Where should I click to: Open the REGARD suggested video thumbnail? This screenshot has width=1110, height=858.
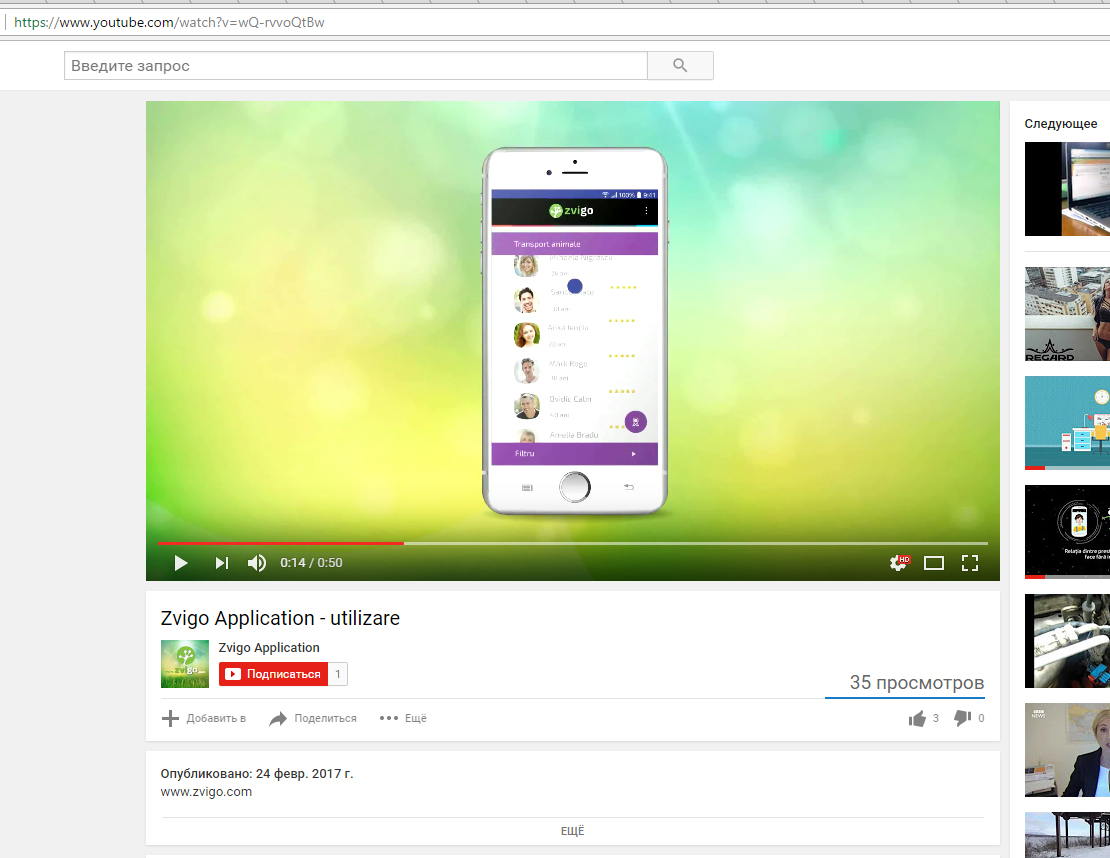pos(1068,314)
